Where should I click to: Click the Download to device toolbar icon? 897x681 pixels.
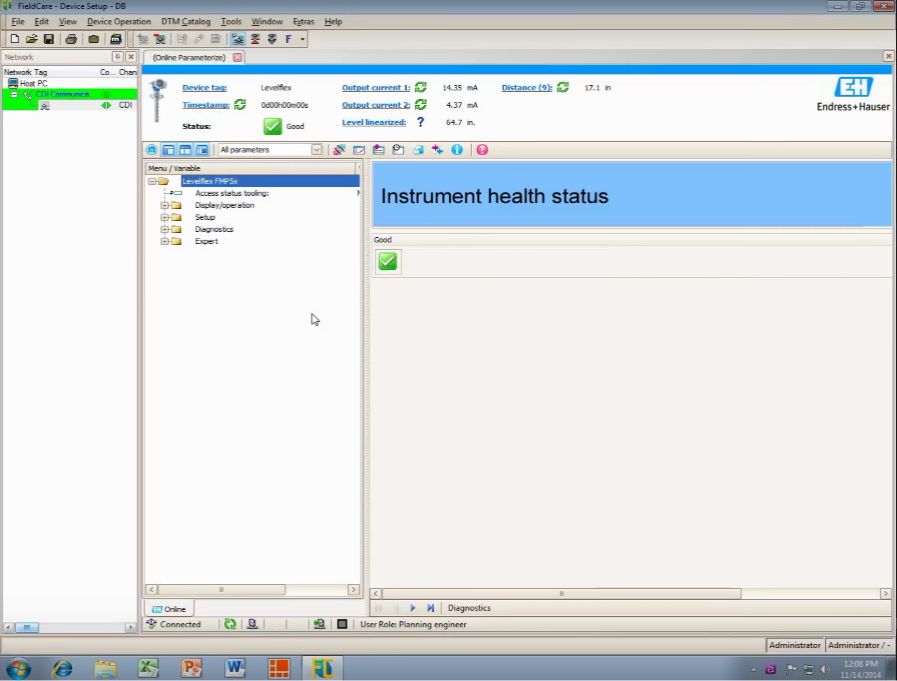[272, 39]
